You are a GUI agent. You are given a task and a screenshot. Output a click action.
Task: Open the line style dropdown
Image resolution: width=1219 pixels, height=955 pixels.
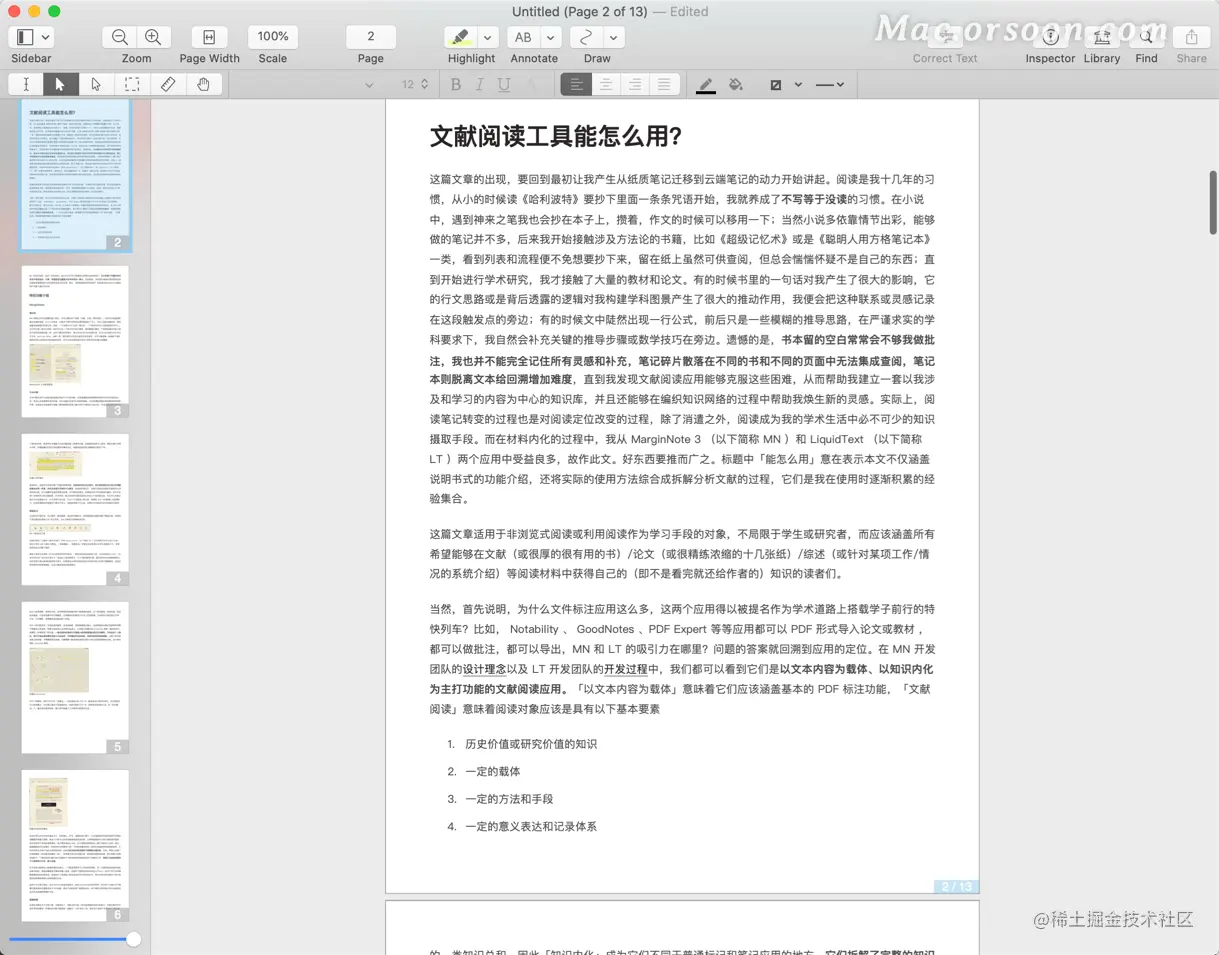coord(830,85)
